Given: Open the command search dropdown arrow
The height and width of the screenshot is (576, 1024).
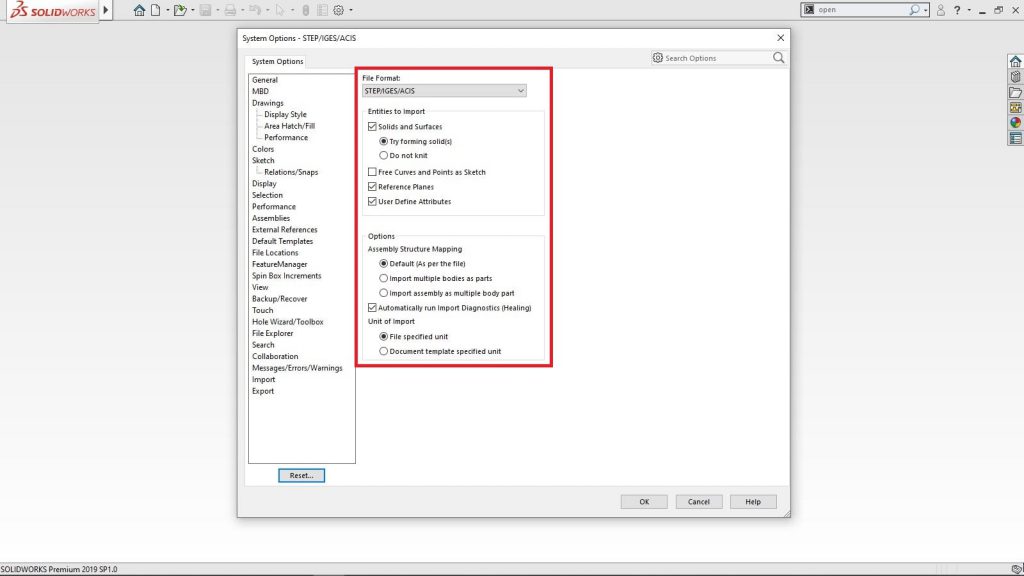Looking at the screenshot, I should 925,10.
